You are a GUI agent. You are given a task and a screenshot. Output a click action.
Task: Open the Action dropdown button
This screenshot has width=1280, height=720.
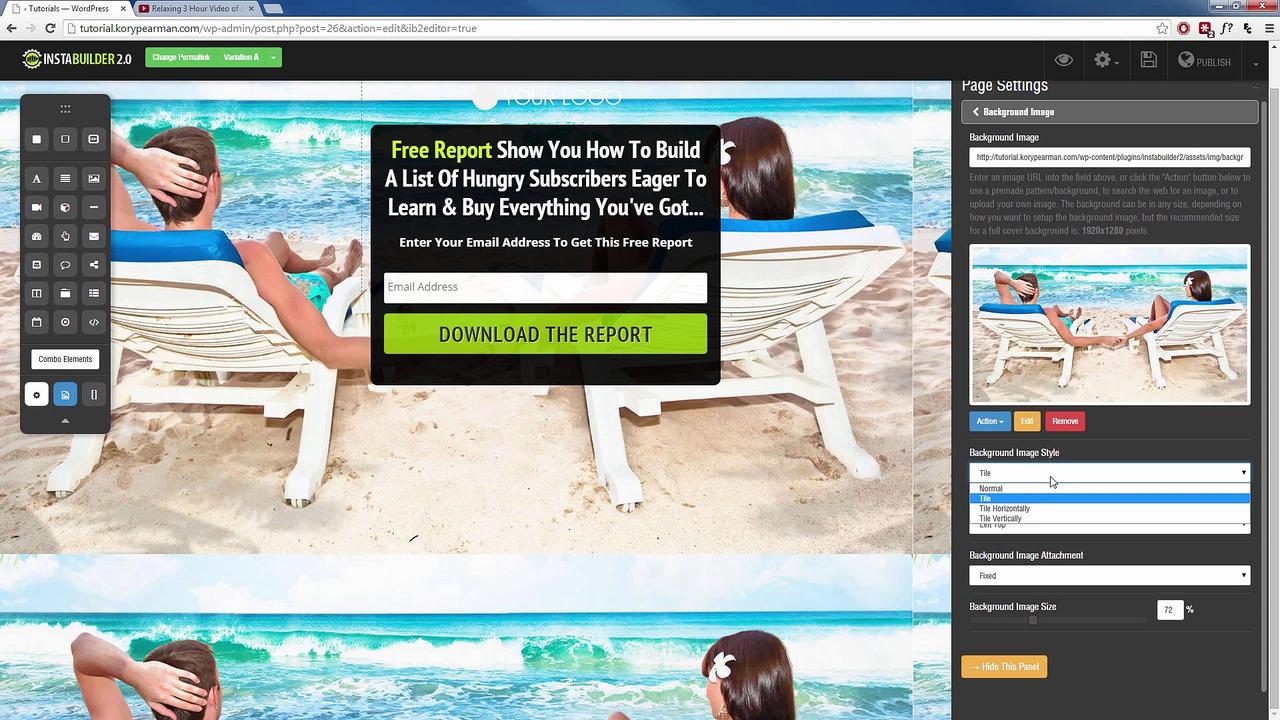(x=989, y=421)
